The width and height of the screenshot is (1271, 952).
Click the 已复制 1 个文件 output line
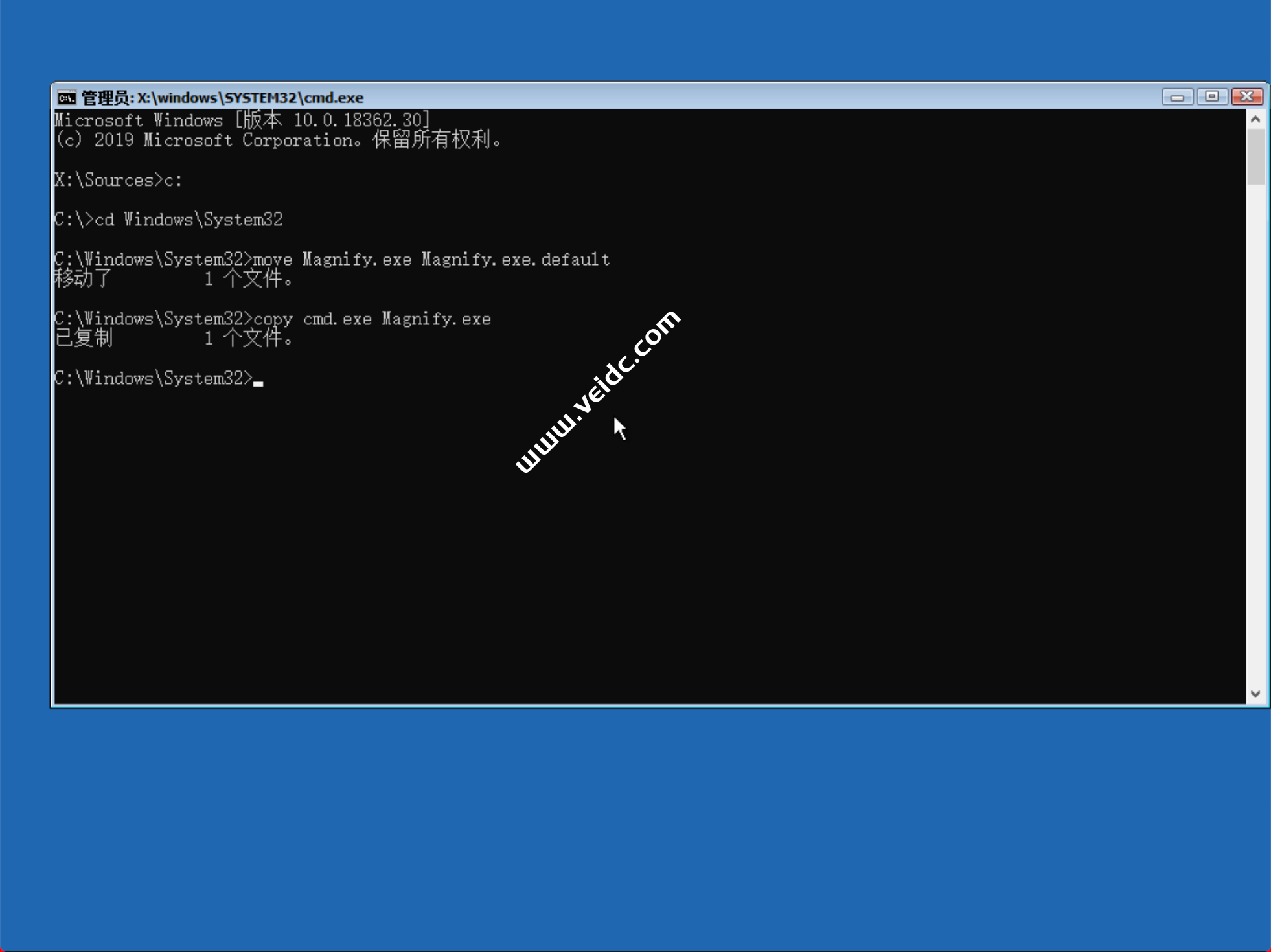click(174, 338)
